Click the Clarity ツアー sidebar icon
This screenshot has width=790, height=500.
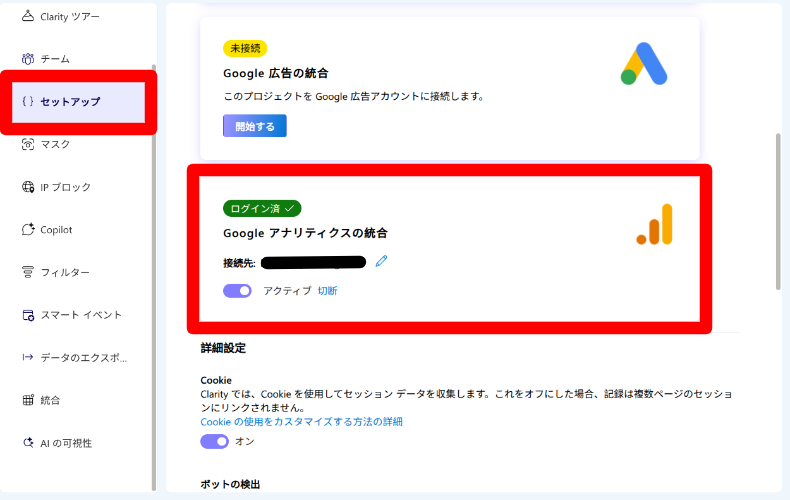click(x=28, y=16)
